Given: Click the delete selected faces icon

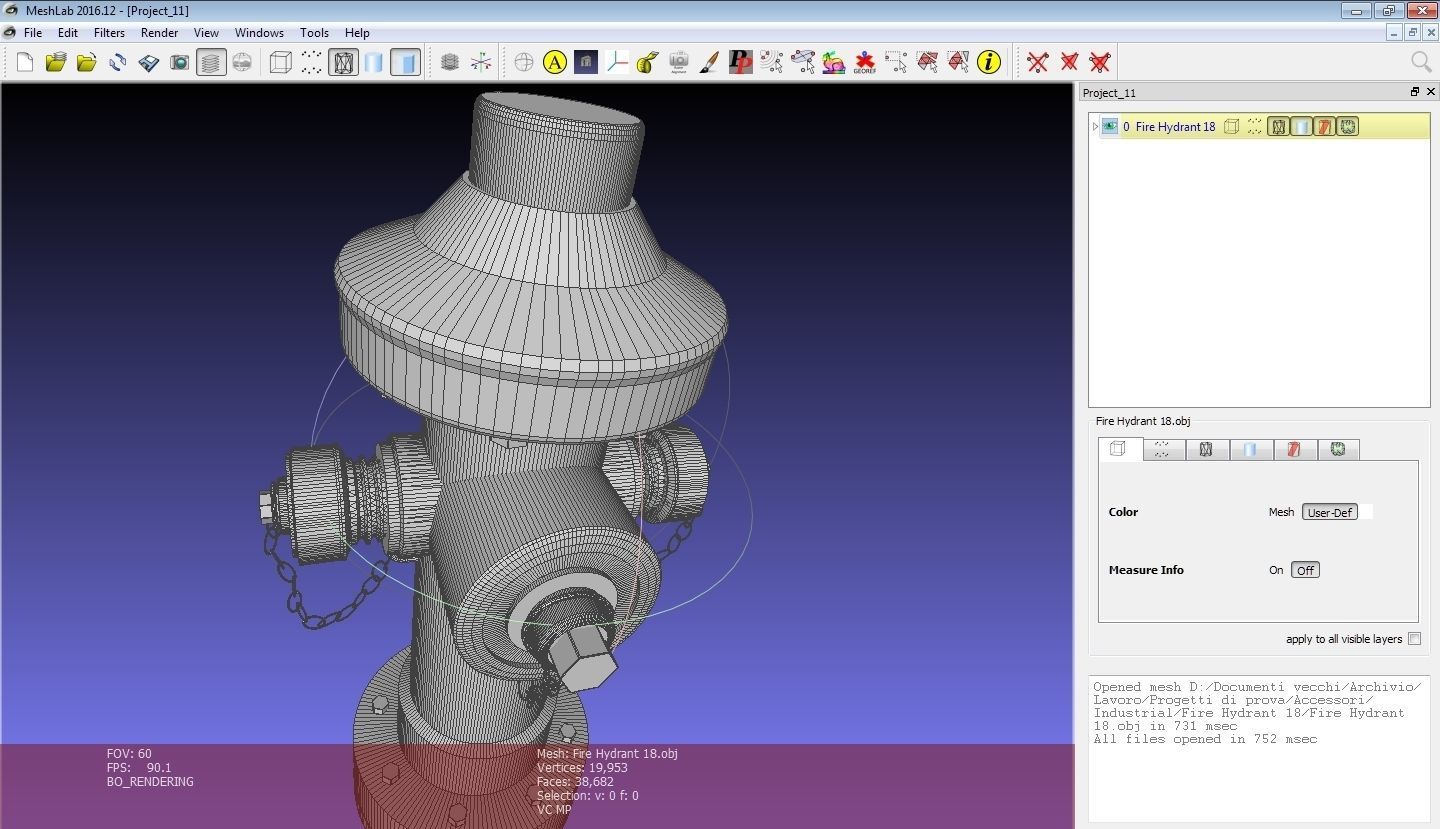Looking at the screenshot, I should click(1068, 62).
